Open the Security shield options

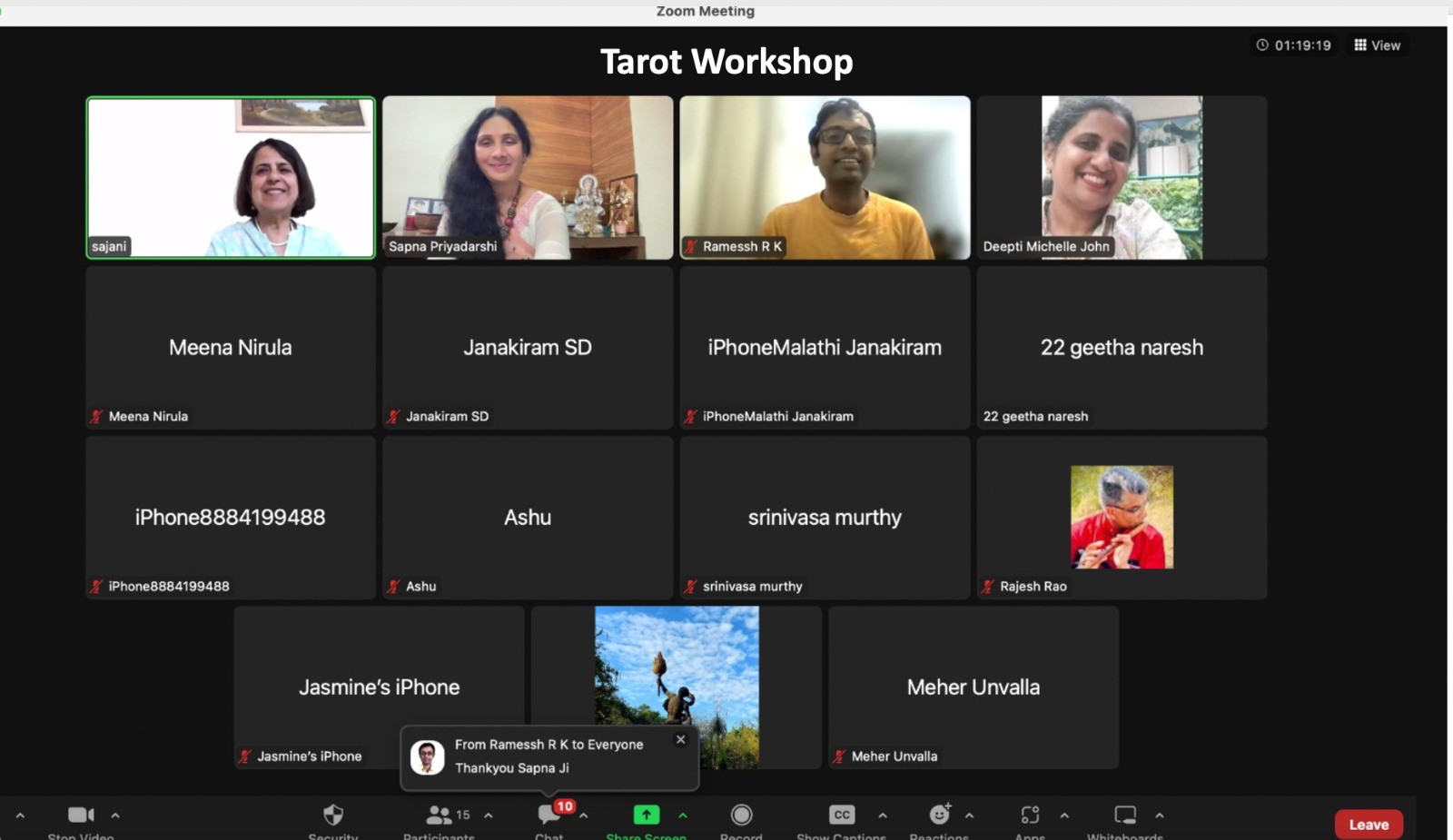pos(333,815)
